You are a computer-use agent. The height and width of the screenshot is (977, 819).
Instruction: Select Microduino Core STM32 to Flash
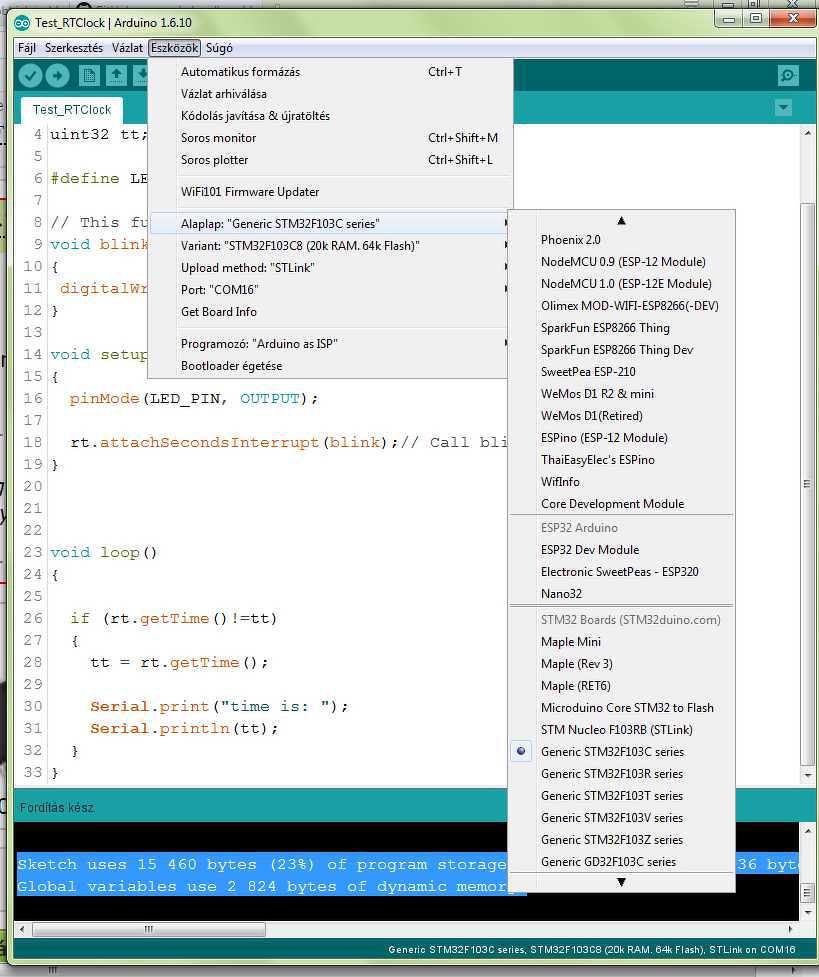[x=621, y=708]
